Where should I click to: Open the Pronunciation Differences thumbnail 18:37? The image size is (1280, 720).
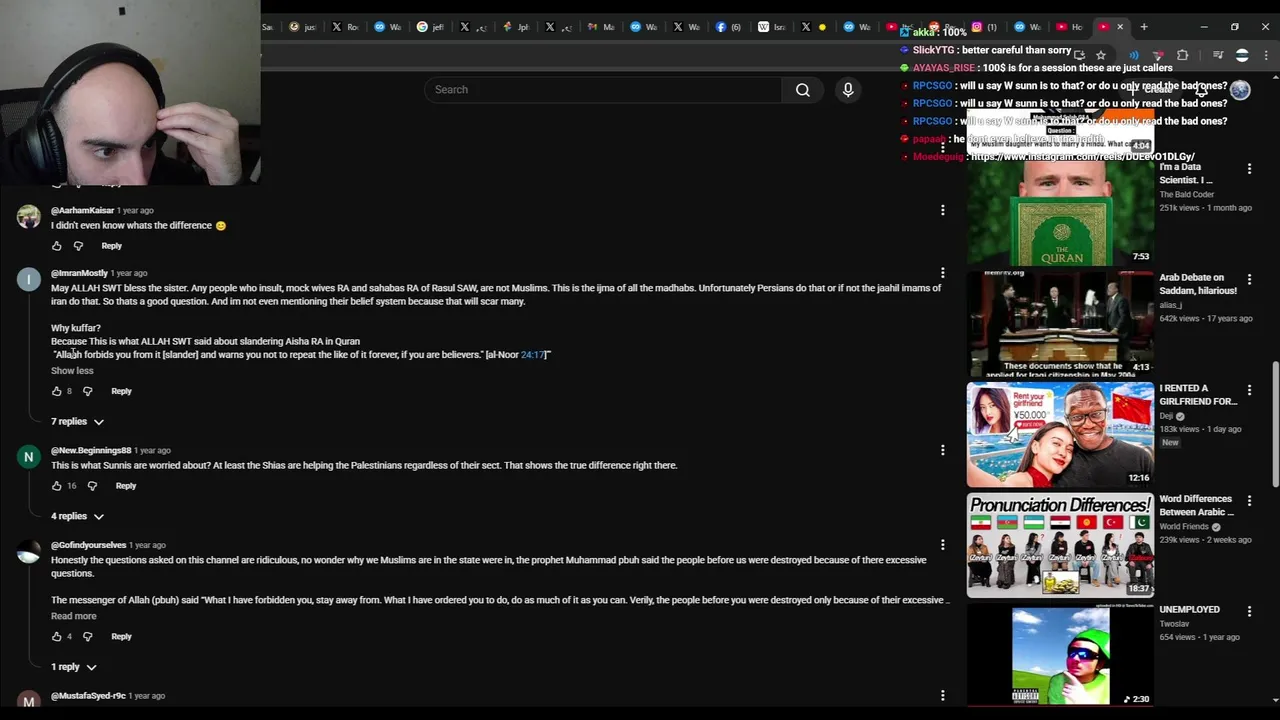coord(1060,544)
